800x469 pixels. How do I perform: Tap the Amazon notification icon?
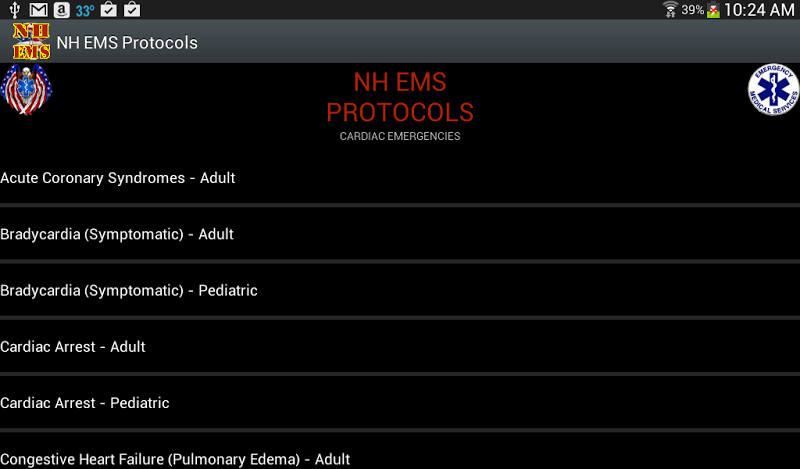[x=62, y=10]
